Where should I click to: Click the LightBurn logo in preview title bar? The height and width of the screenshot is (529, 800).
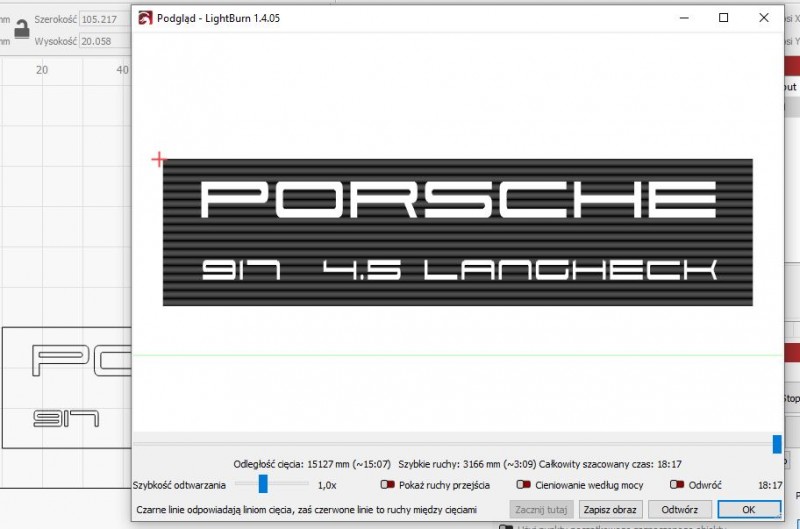pos(145,18)
